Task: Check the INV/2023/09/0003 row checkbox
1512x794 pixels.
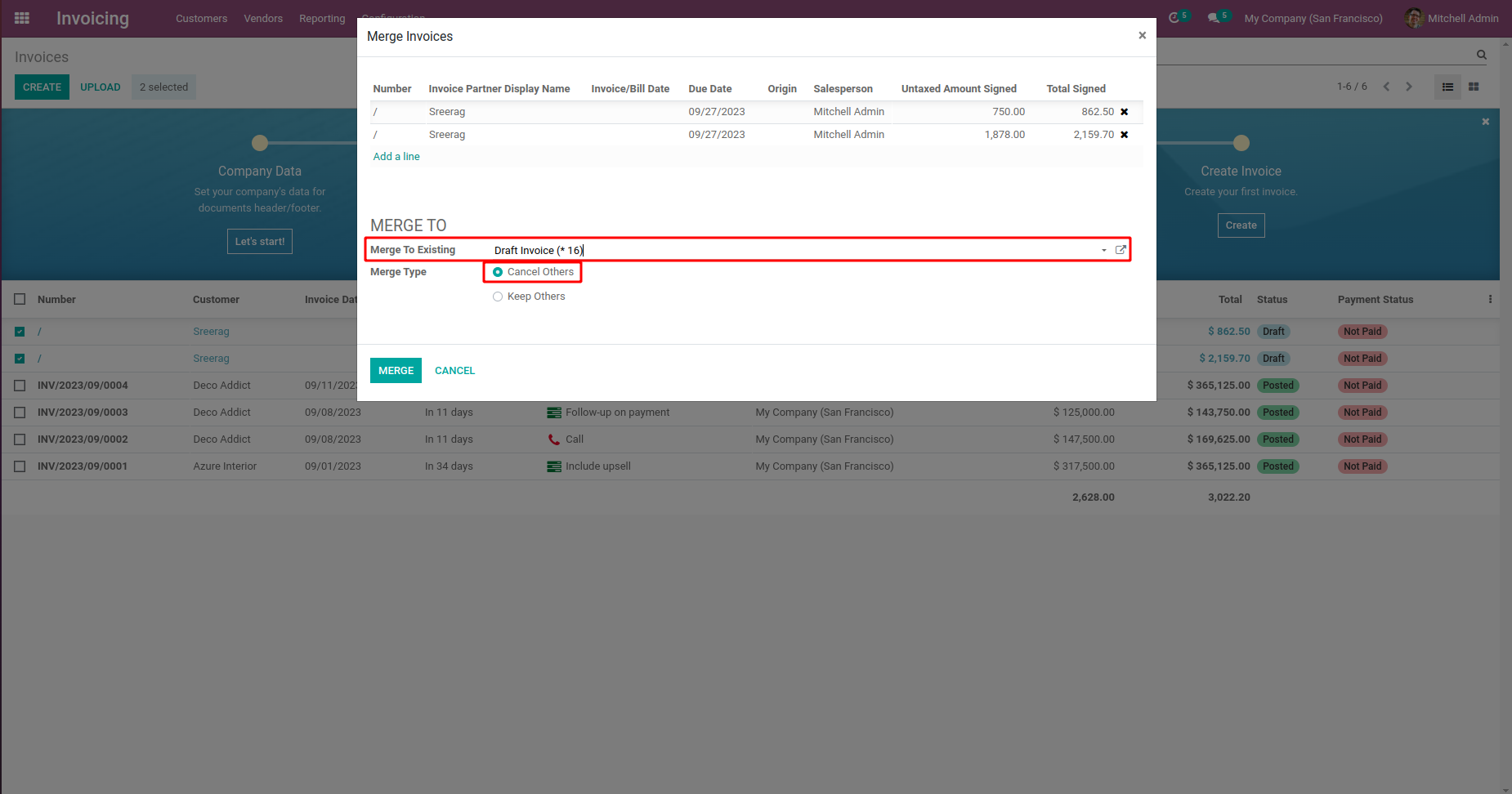Action: click(20, 413)
